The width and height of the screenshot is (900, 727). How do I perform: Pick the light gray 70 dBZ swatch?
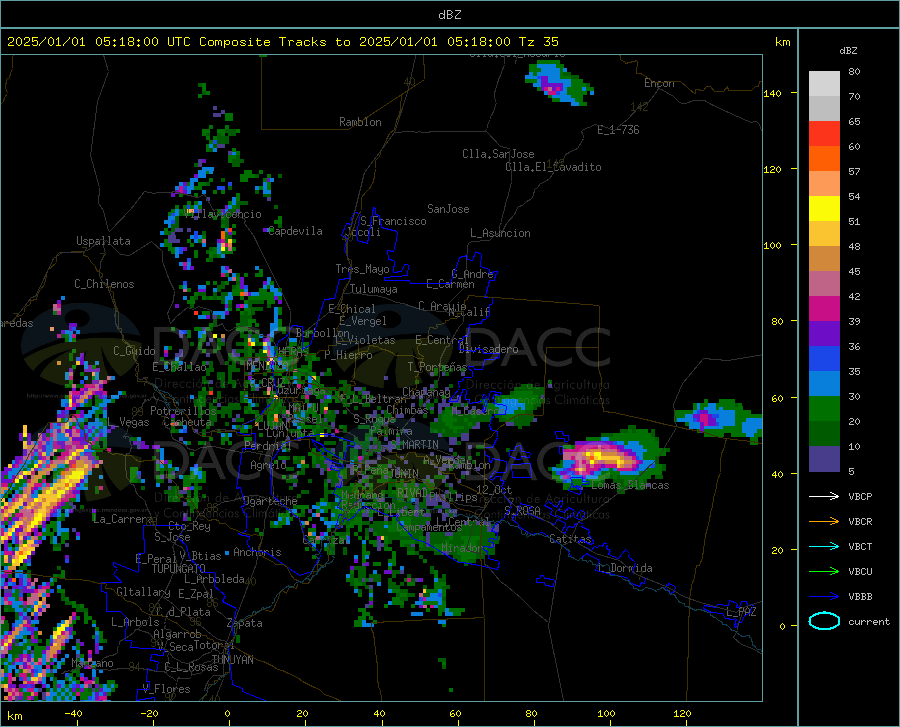click(824, 84)
